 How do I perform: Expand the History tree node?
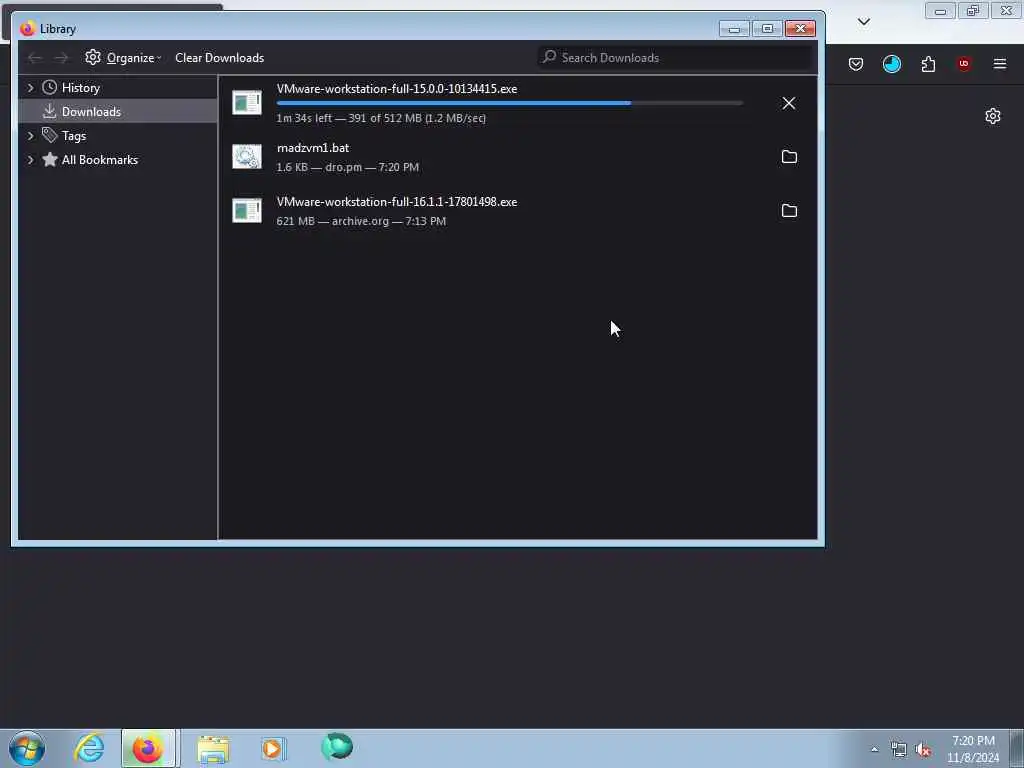(x=30, y=88)
